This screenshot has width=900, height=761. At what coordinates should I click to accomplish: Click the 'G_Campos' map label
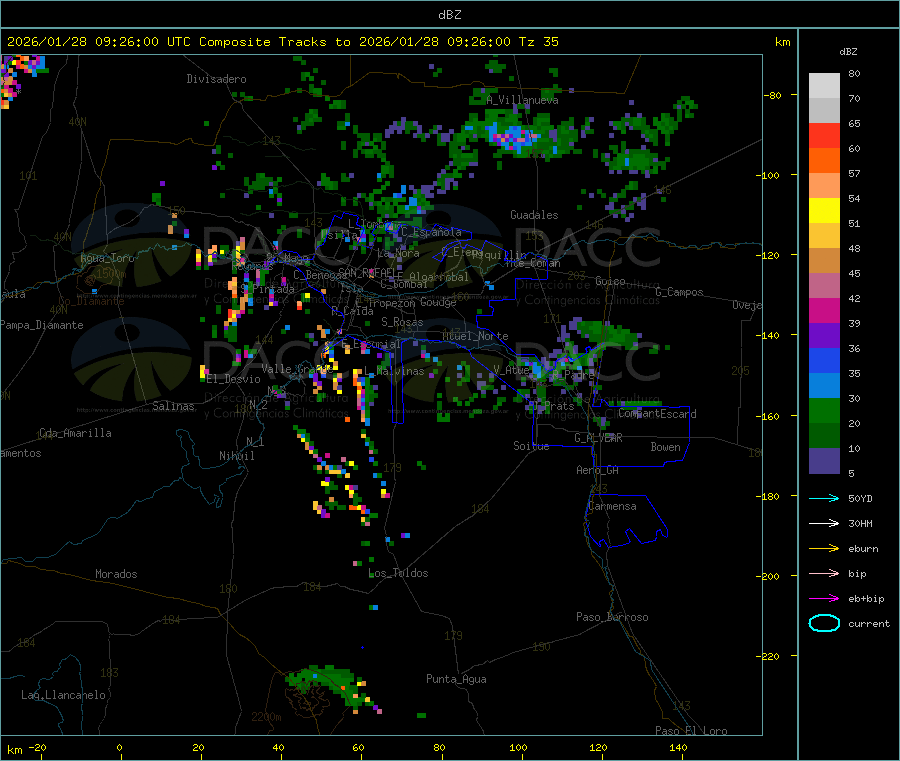pos(679,292)
